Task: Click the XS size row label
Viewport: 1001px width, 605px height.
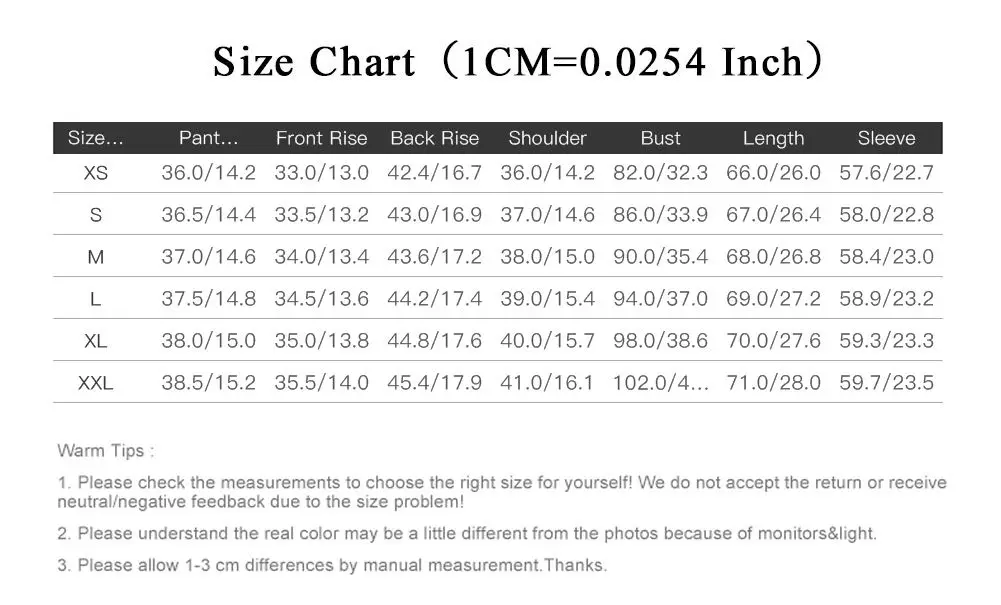Action: [x=96, y=173]
